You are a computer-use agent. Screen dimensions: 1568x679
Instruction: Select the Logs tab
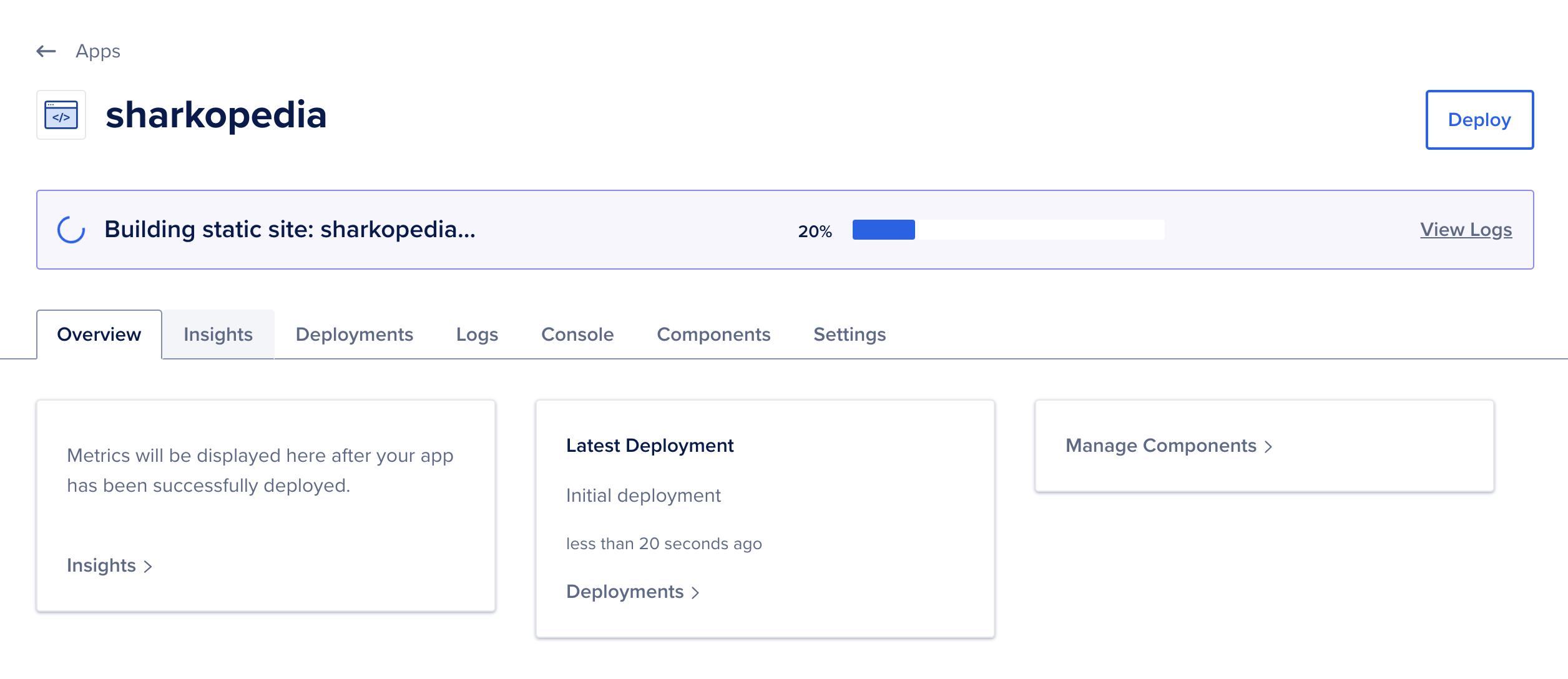click(477, 335)
